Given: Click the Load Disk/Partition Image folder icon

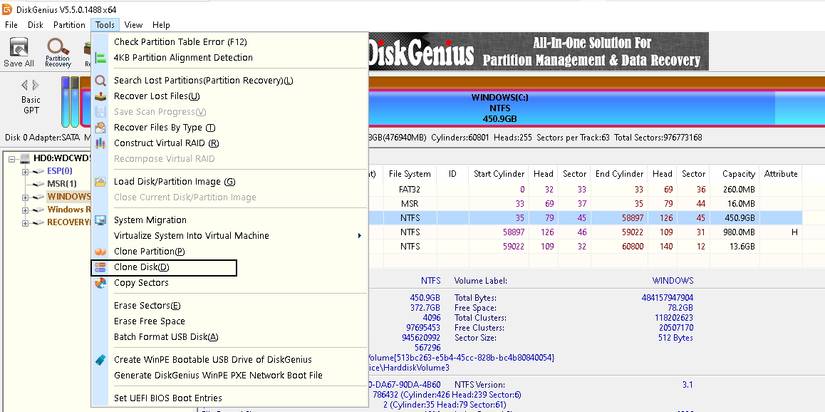Looking at the screenshot, I should point(100,182).
